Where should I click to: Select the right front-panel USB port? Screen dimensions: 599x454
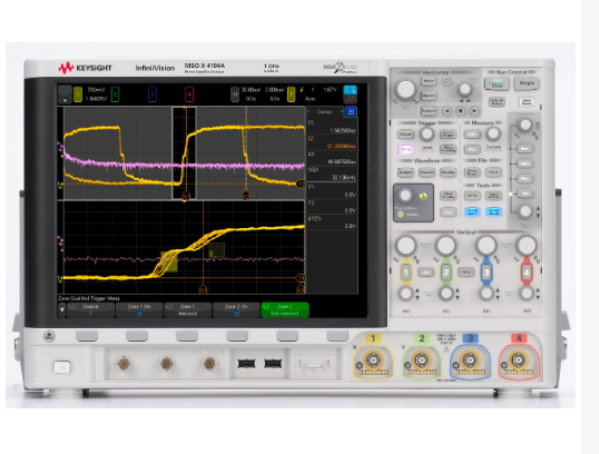click(273, 363)
